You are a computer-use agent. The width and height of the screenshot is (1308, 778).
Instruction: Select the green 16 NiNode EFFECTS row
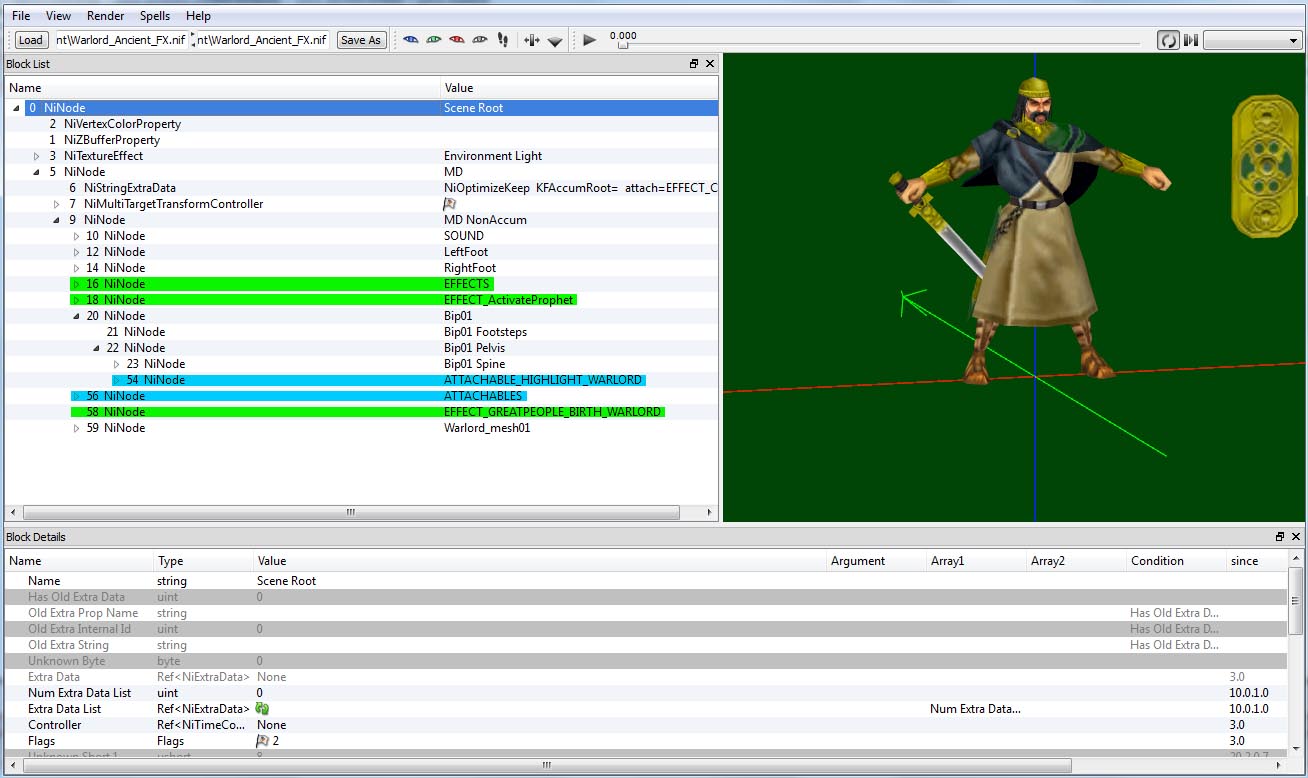361,284
